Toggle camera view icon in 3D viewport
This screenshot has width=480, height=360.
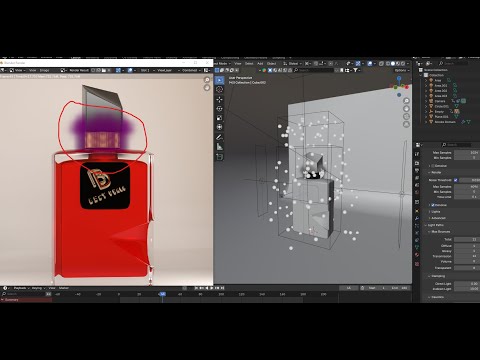pos(406,116)
